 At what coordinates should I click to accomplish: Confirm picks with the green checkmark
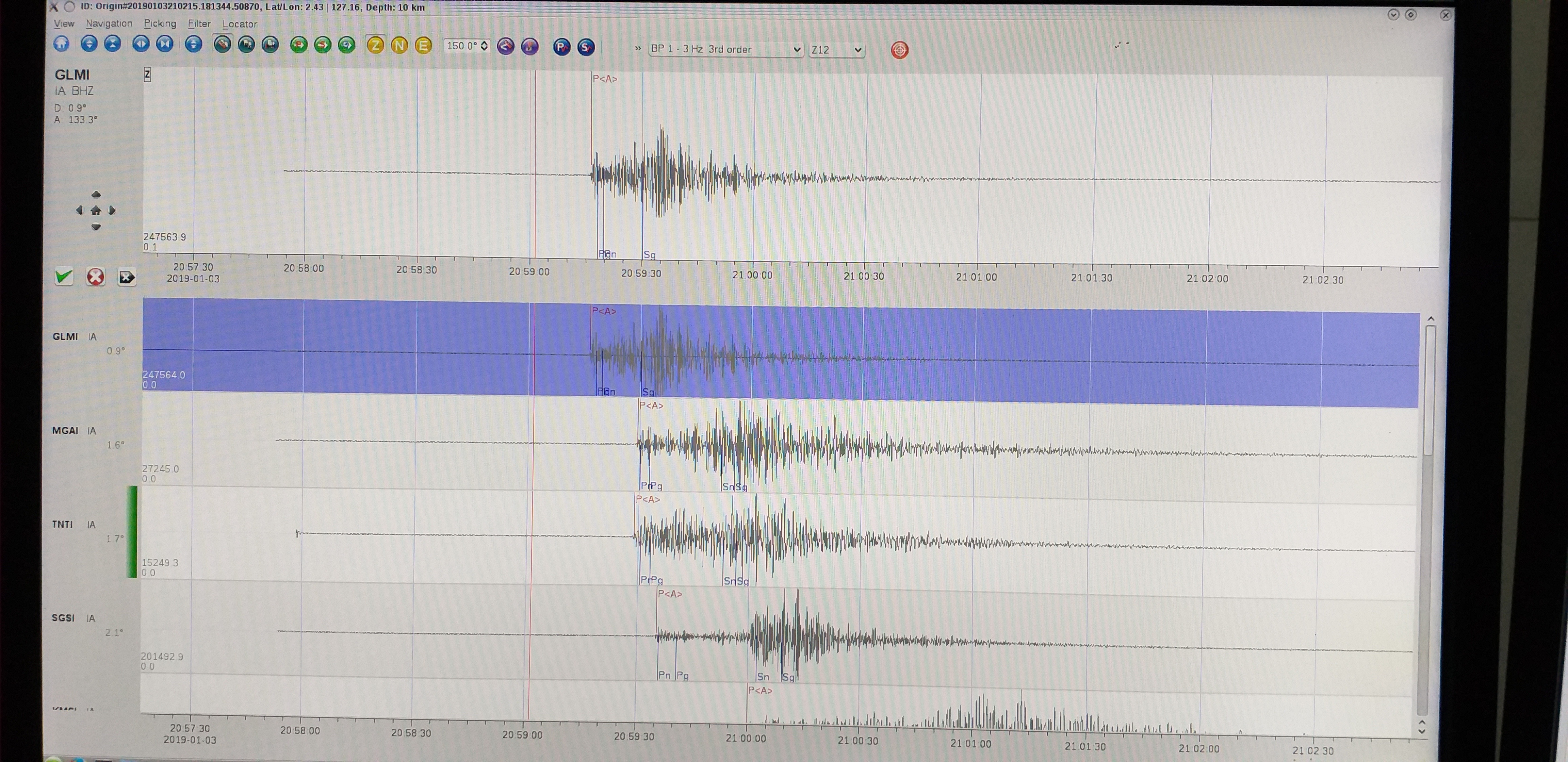pyautogui.click(x=63, y=277)
